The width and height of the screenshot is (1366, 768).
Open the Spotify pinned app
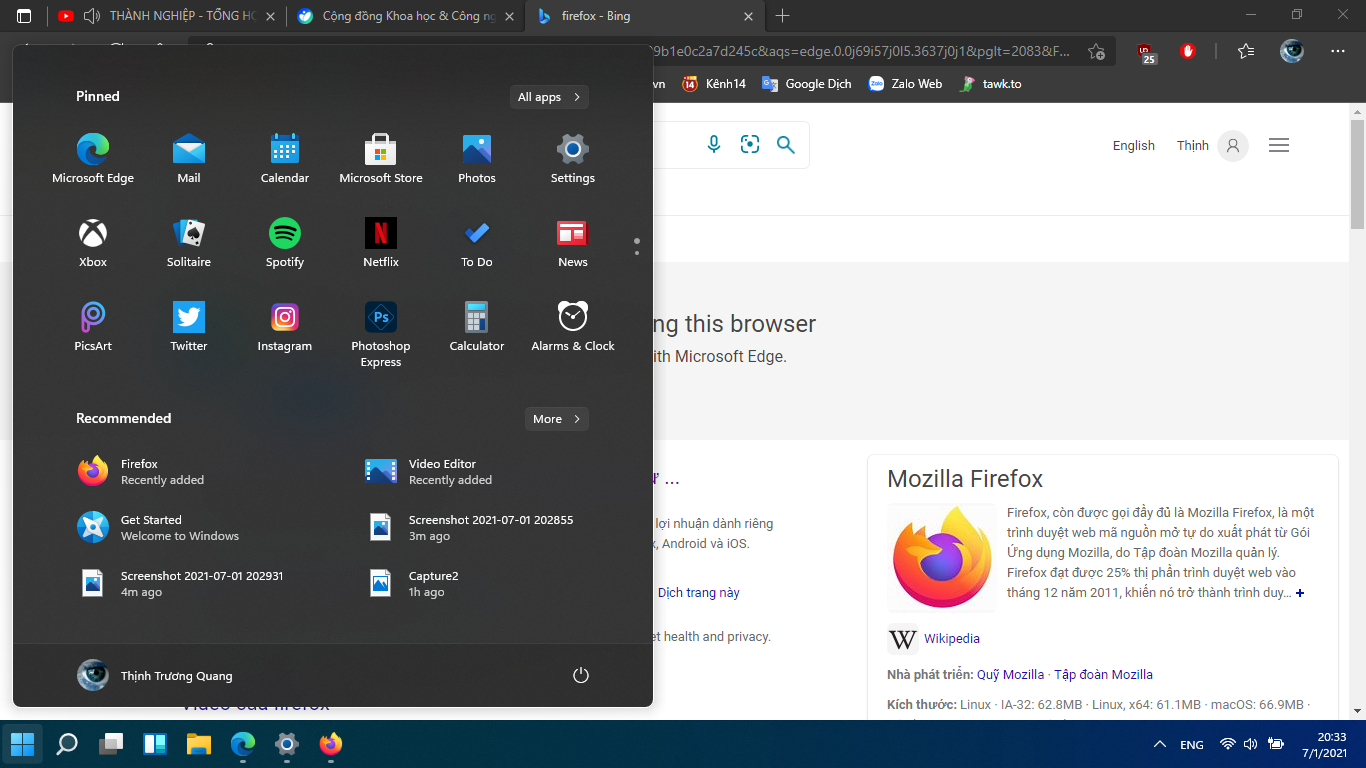285,243
